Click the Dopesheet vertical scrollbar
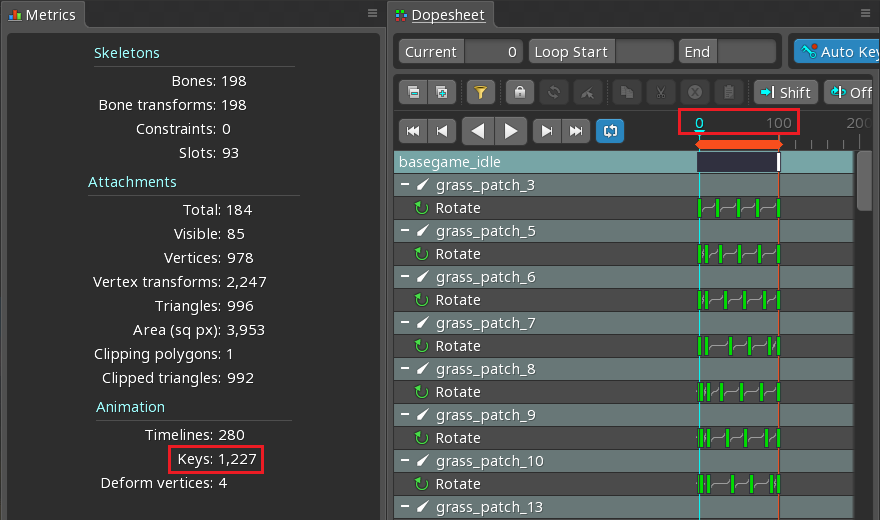 [x=865, y=182]
